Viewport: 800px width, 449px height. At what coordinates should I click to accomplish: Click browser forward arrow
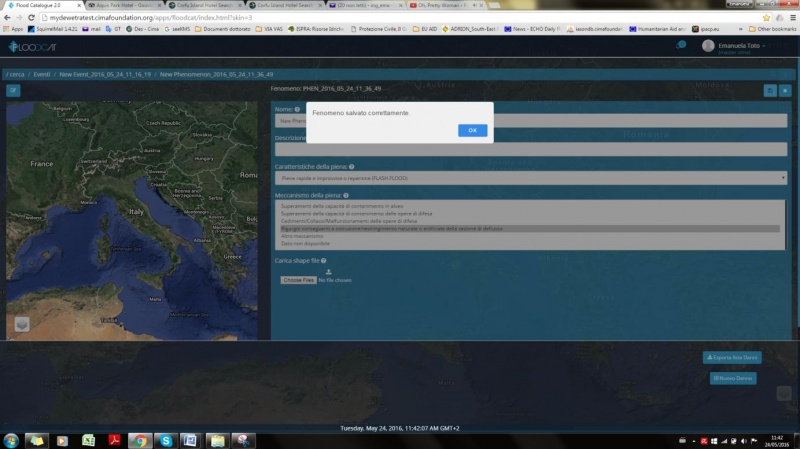(19, 17)
